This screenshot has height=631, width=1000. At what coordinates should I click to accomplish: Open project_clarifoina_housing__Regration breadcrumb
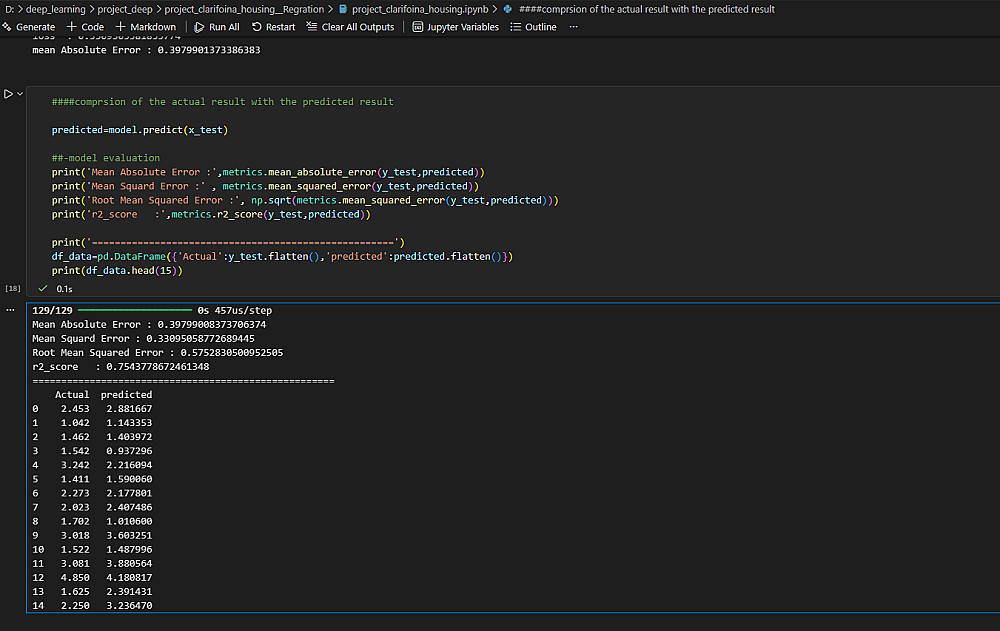click(244, 9)
